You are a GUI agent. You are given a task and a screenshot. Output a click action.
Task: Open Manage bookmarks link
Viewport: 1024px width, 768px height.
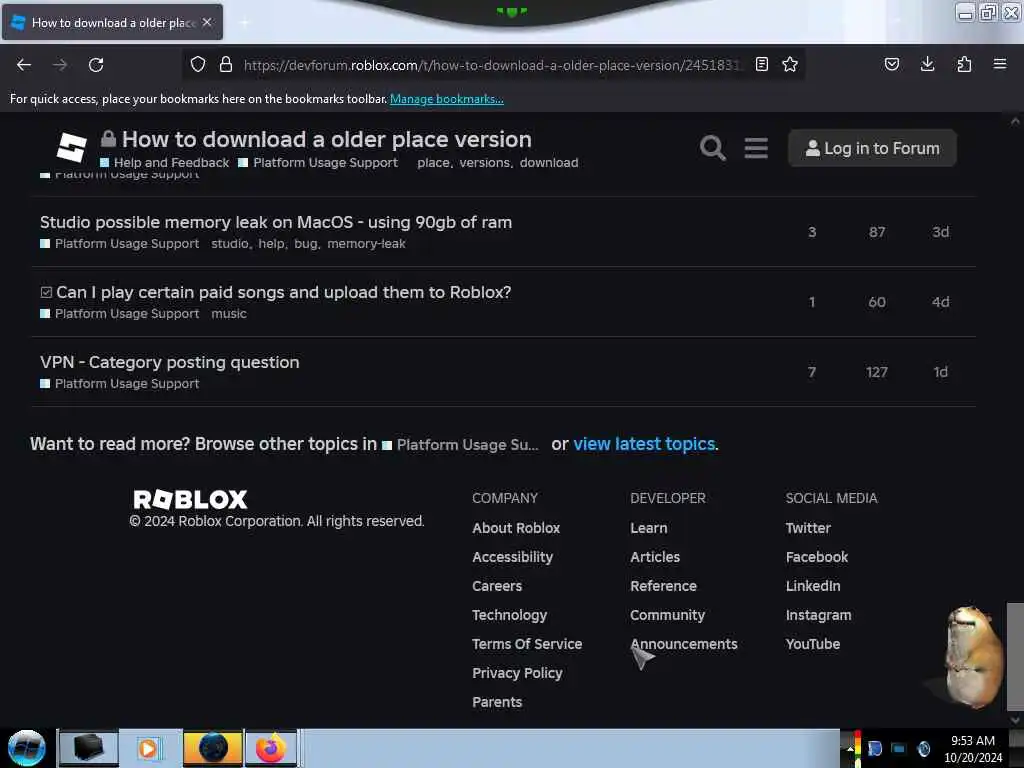(x=447, y=99)
